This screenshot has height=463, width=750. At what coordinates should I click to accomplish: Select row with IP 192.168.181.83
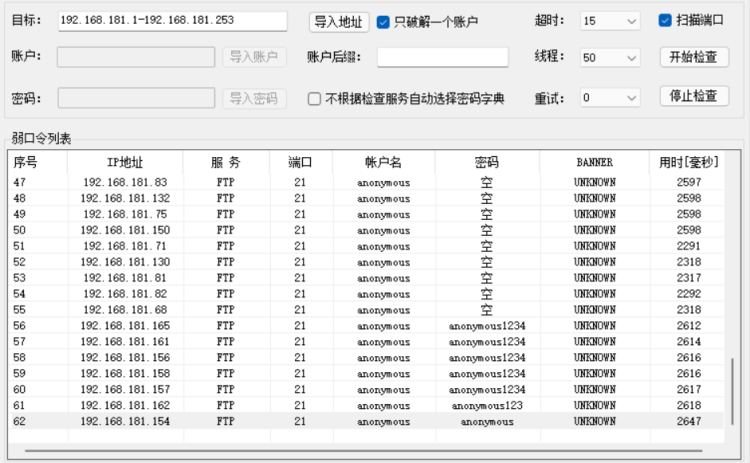click(366, 182)
